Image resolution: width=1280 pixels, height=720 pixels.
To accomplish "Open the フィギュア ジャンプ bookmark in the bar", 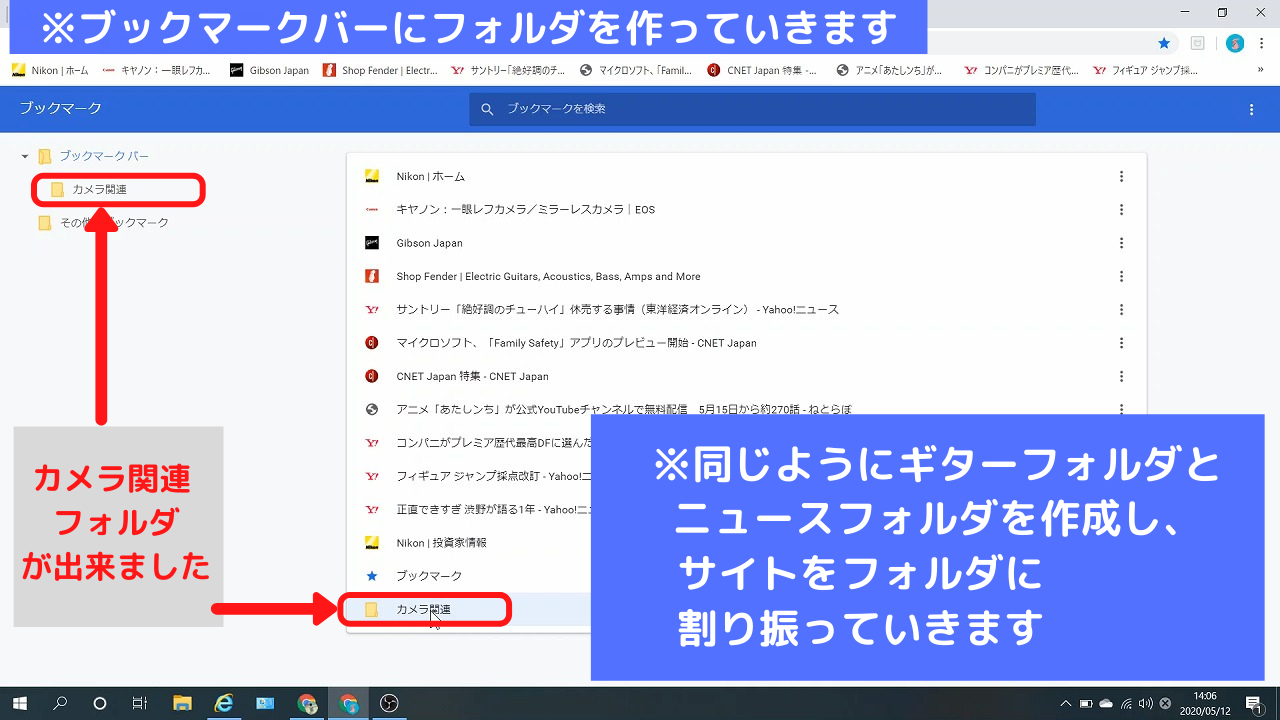I will (1146, 71).
